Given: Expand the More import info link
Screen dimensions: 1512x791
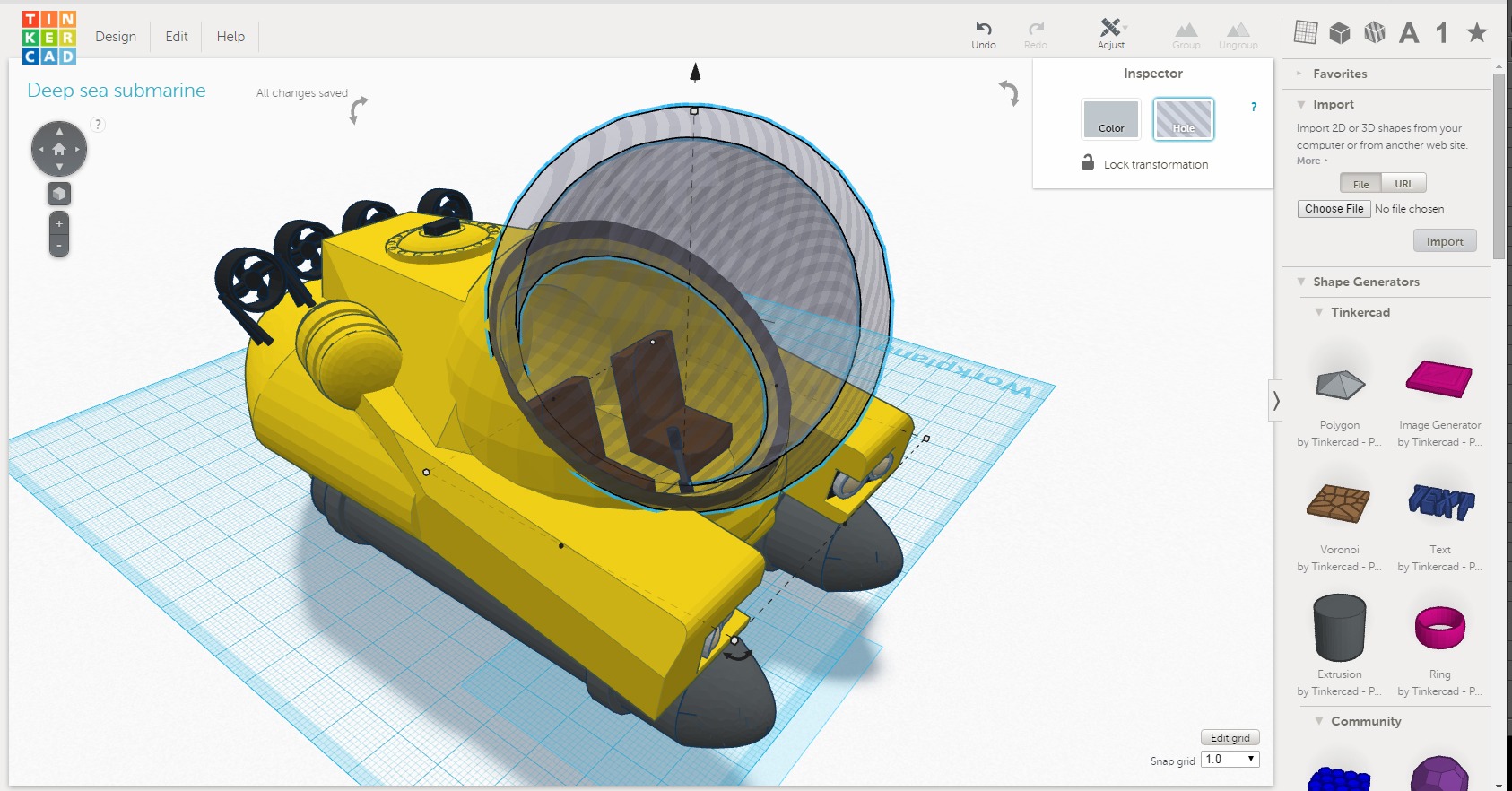Looking at the screenshot, I should pos(1311,161).
